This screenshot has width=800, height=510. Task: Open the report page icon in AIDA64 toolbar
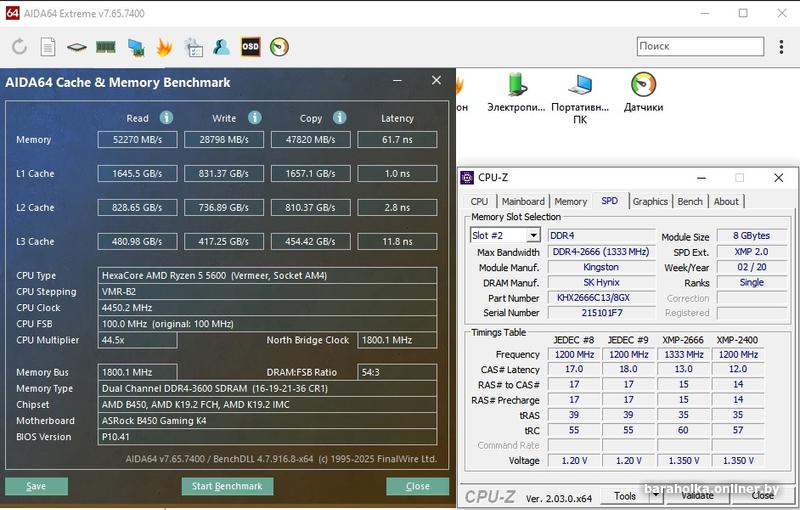[48, 47]
